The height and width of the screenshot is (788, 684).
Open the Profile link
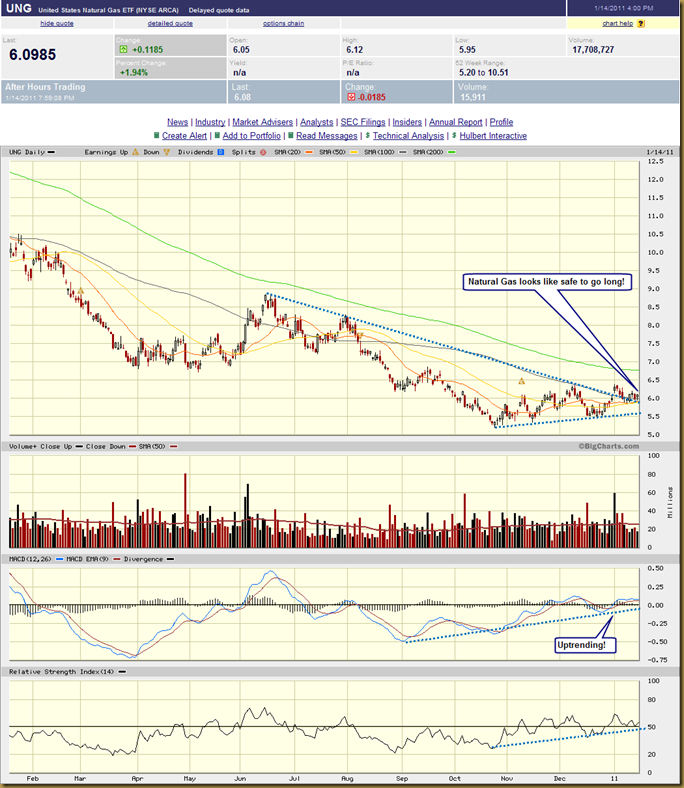pyautogui.click(x=502, y=122)
